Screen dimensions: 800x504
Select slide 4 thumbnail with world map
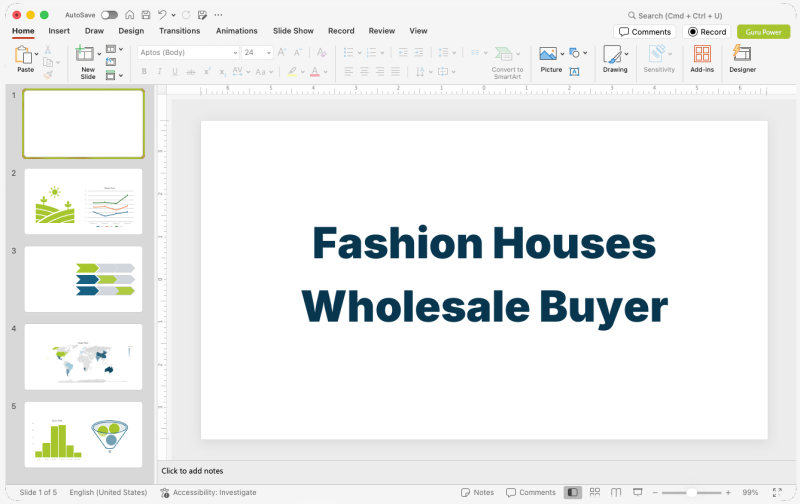point(83,357)
